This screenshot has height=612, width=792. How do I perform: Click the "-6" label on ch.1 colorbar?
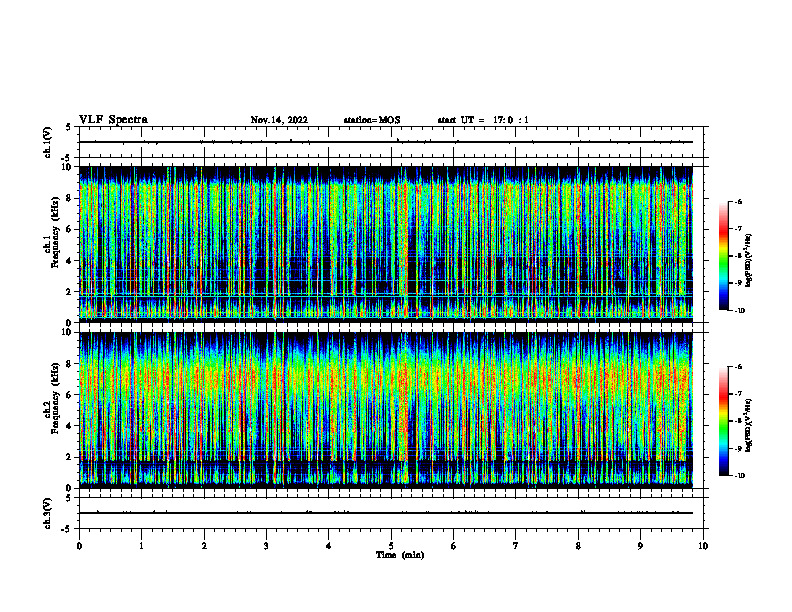[739, 202]
